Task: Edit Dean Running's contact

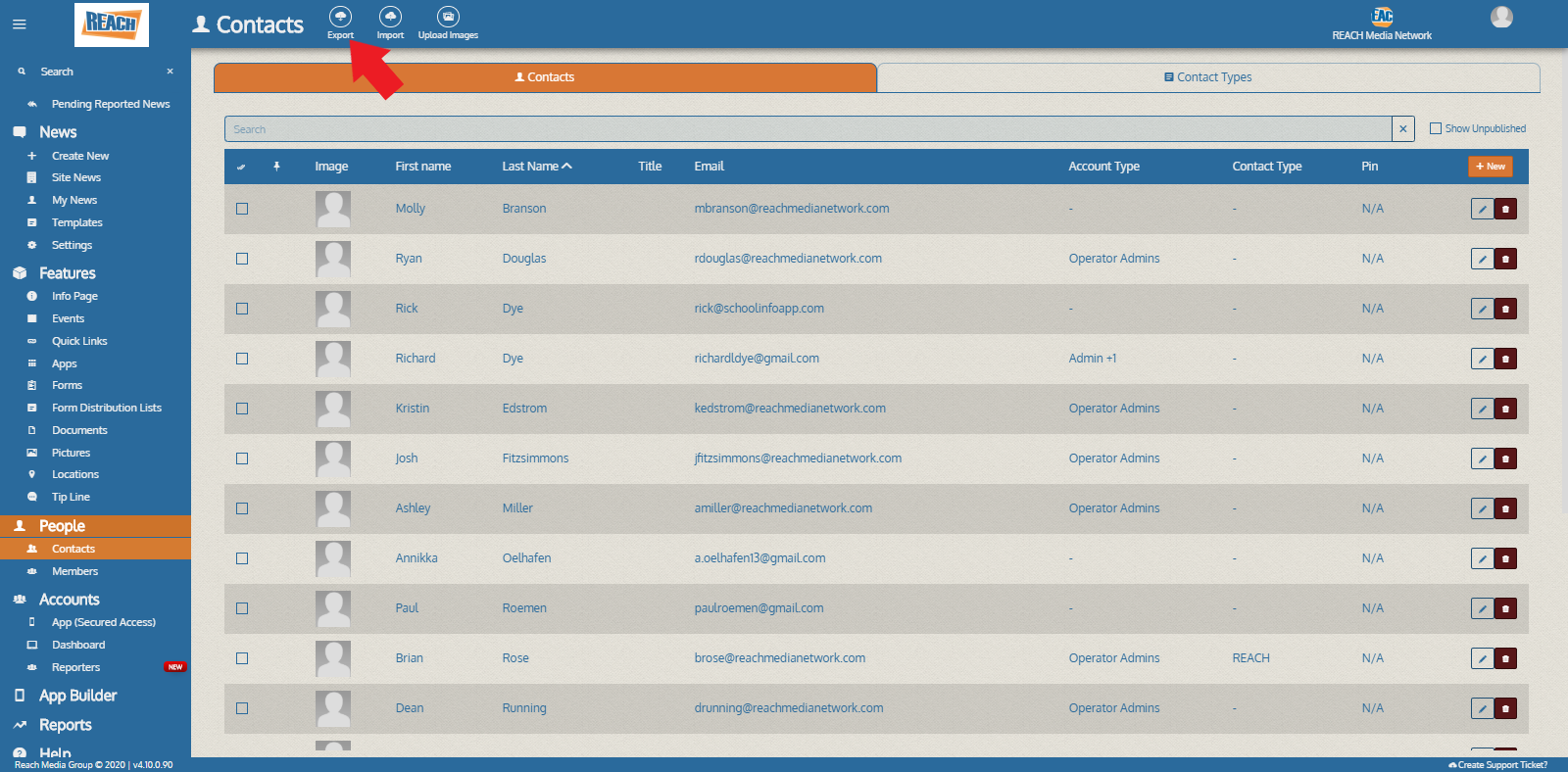Action: 1483,708
